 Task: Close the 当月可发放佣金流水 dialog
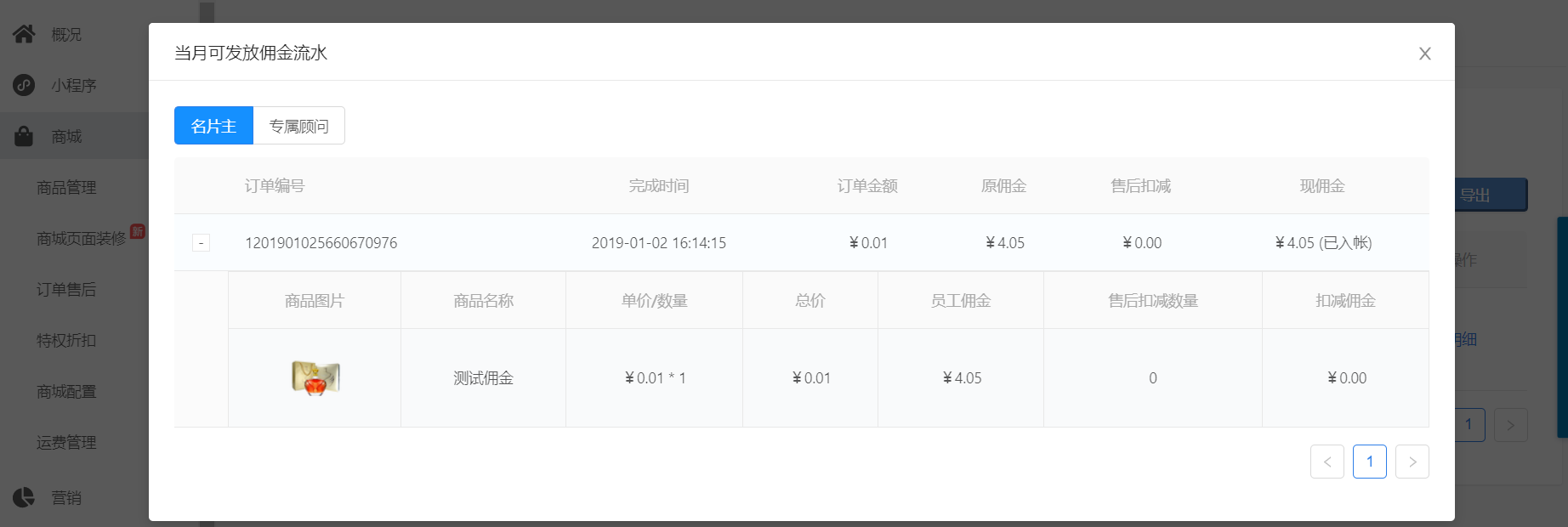click(1425, 54)
